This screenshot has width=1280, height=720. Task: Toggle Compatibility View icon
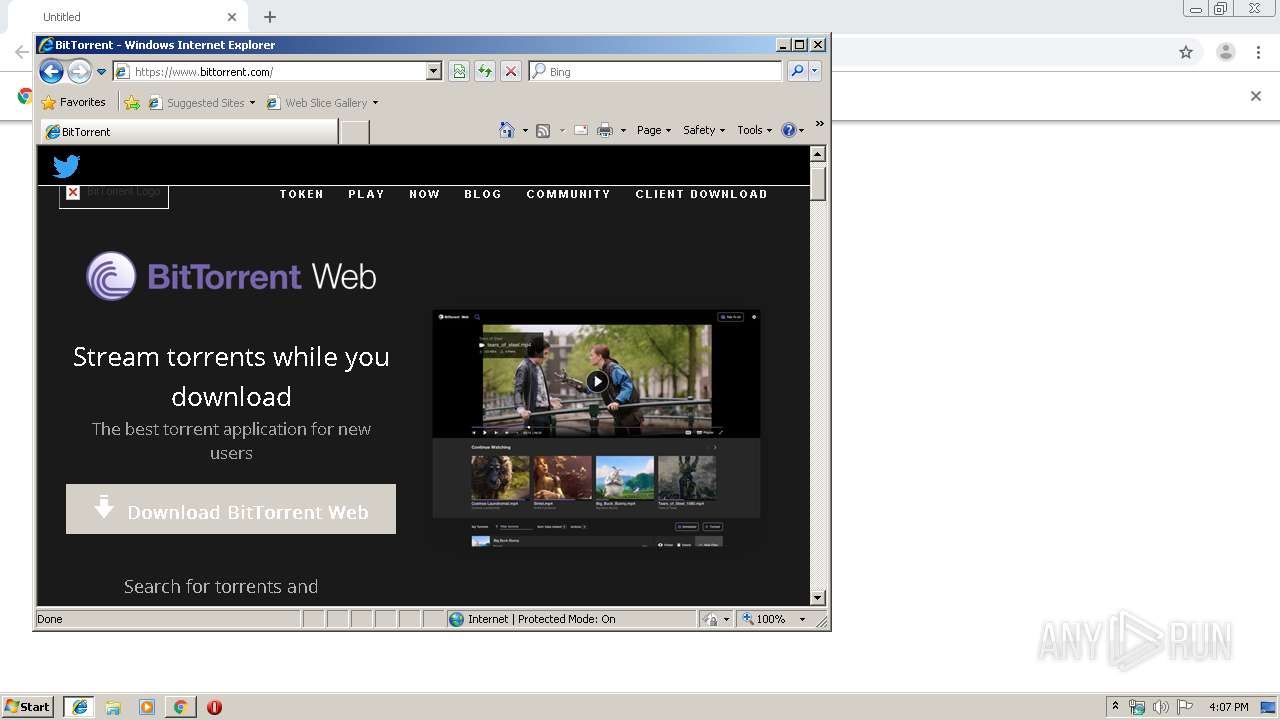(x=459, y=71)
